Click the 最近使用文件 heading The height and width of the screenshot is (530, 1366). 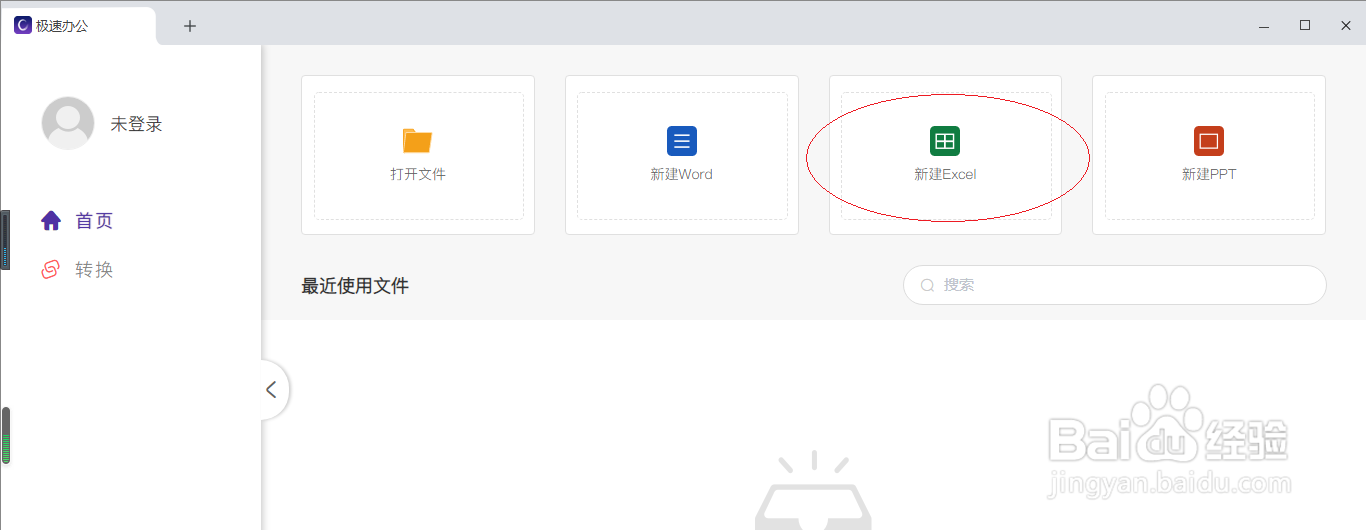point(355,286)
